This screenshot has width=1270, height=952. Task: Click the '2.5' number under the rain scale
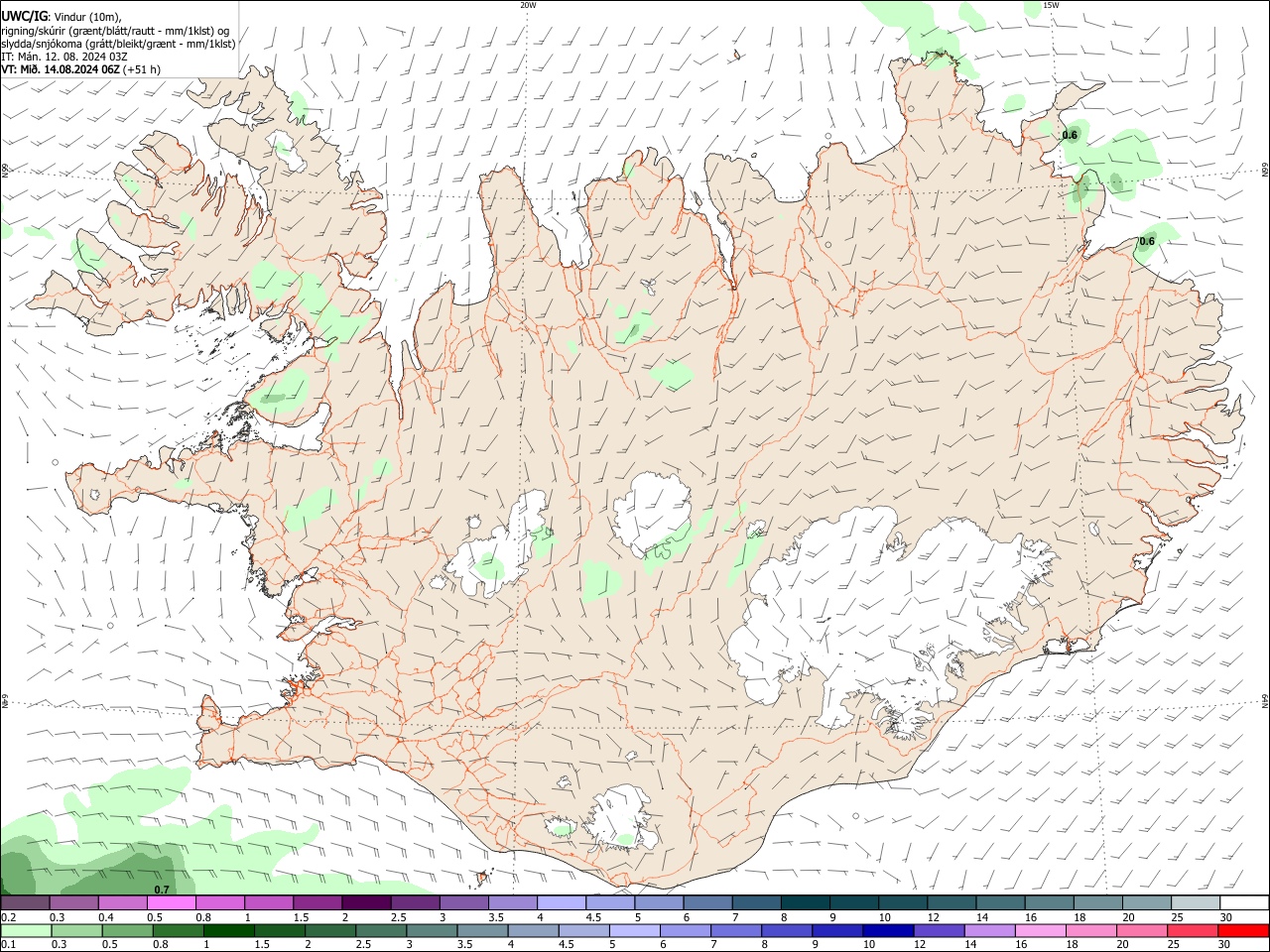[363, 945]
